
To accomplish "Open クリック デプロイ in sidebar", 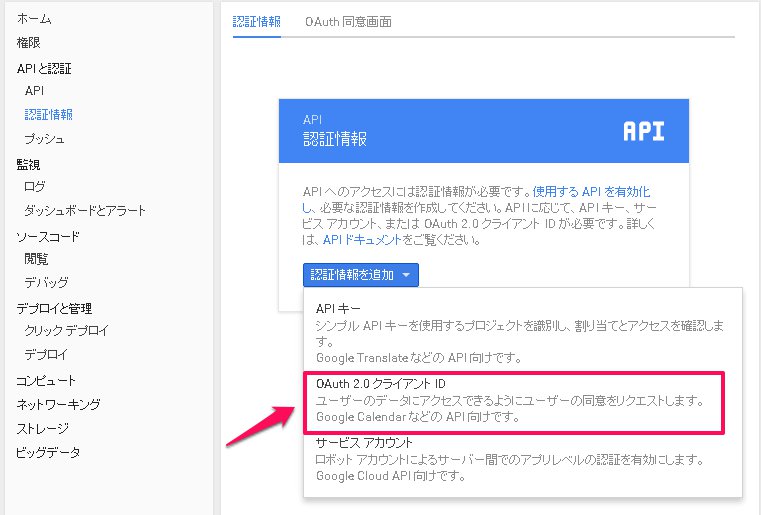I will click(x=66, y=331).
